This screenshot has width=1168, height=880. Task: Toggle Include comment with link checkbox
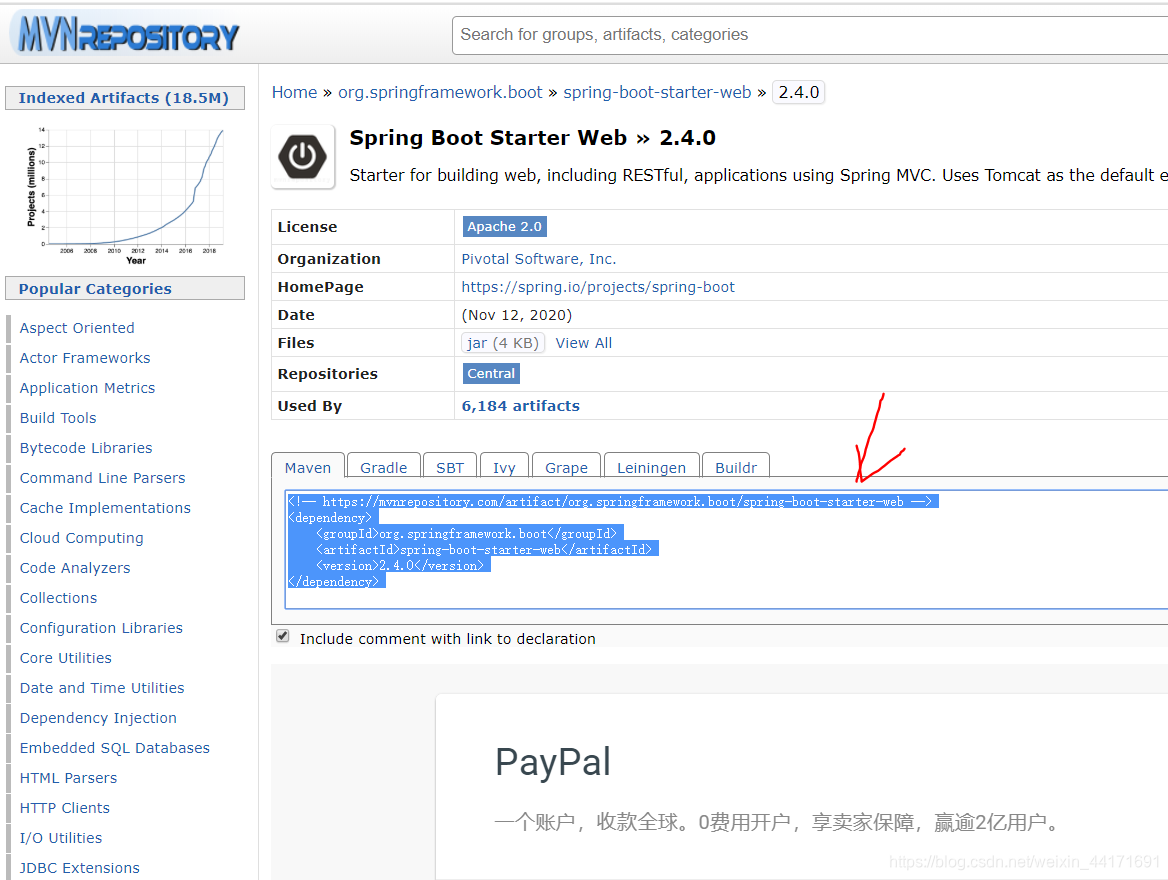282,636
